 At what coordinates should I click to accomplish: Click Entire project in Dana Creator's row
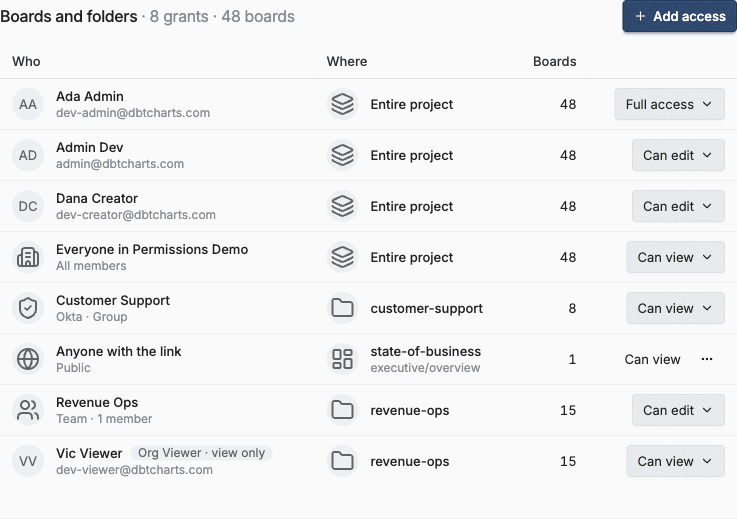(411, 206)
